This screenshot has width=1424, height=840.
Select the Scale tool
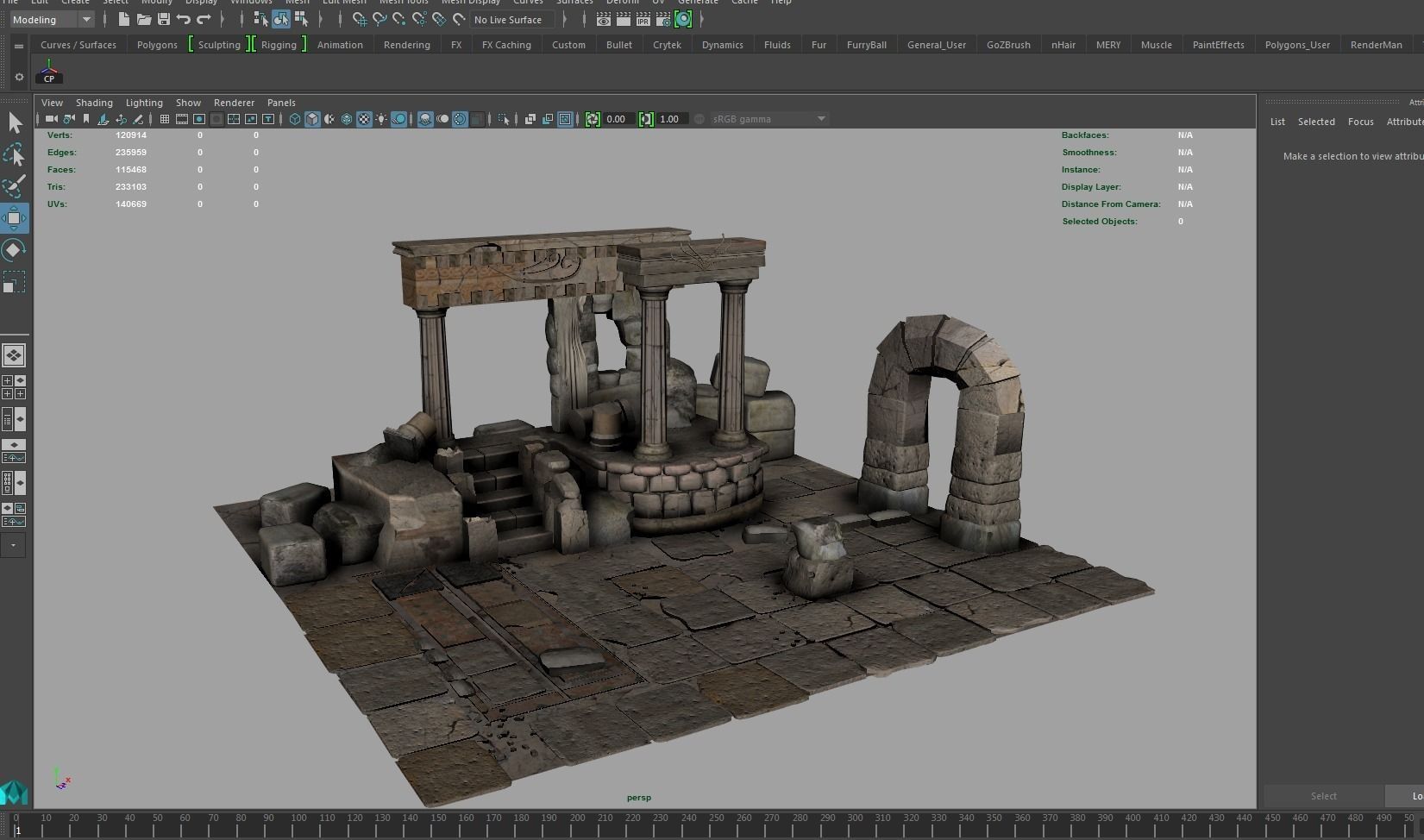15,282
